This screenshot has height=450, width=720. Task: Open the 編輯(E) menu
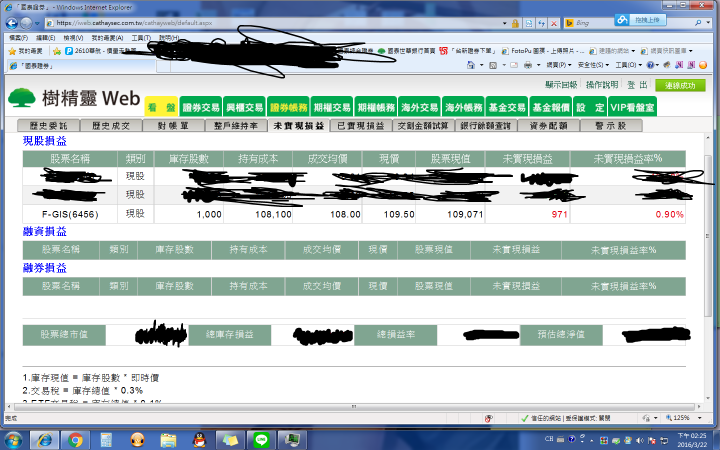[45, 38]
